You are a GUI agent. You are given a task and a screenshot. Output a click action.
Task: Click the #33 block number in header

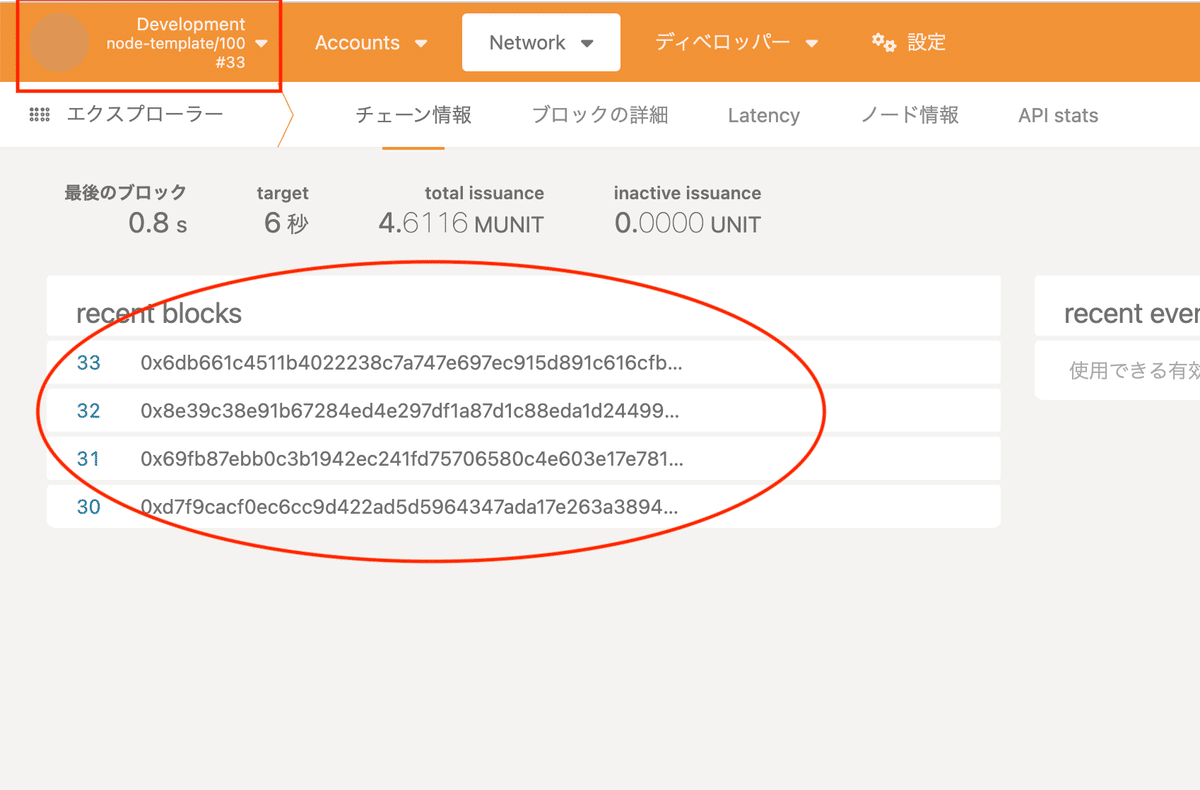(x=229, y=62)
